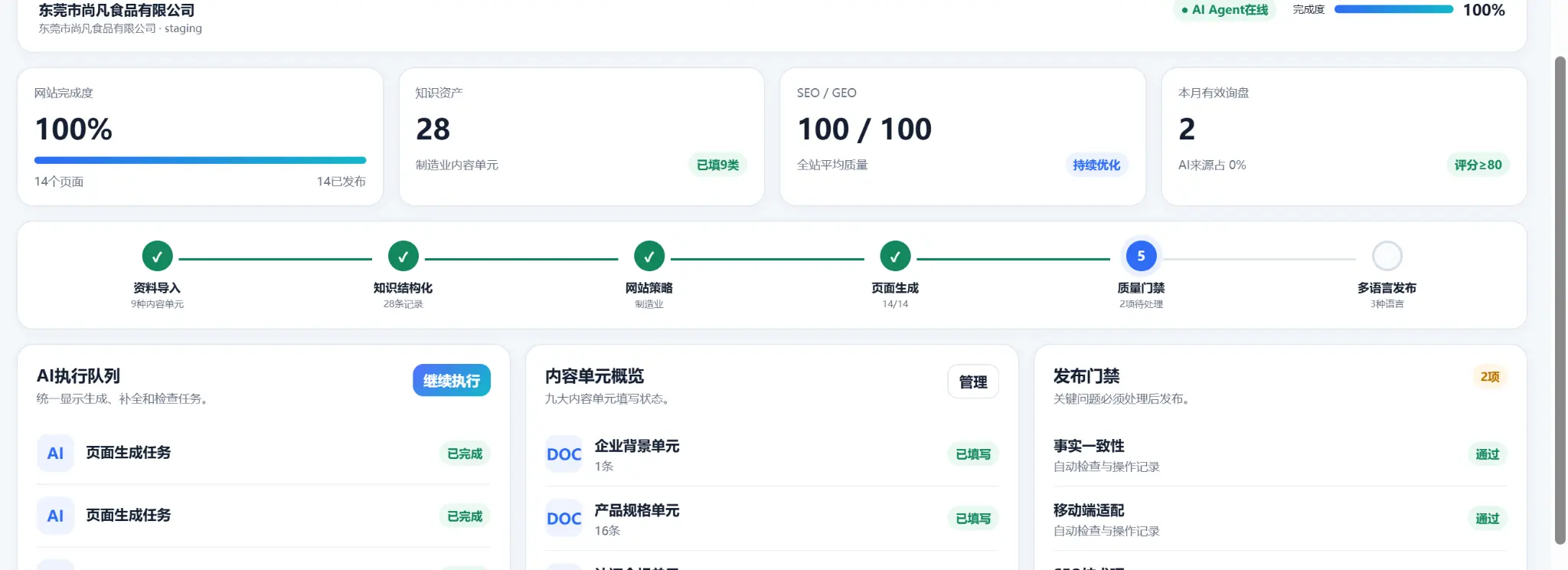This screenshot has width=1568, height=570.
Task: Open the DOC icon beside 产品规格单元
Action: pyautogui.click(x=563, y=519)
